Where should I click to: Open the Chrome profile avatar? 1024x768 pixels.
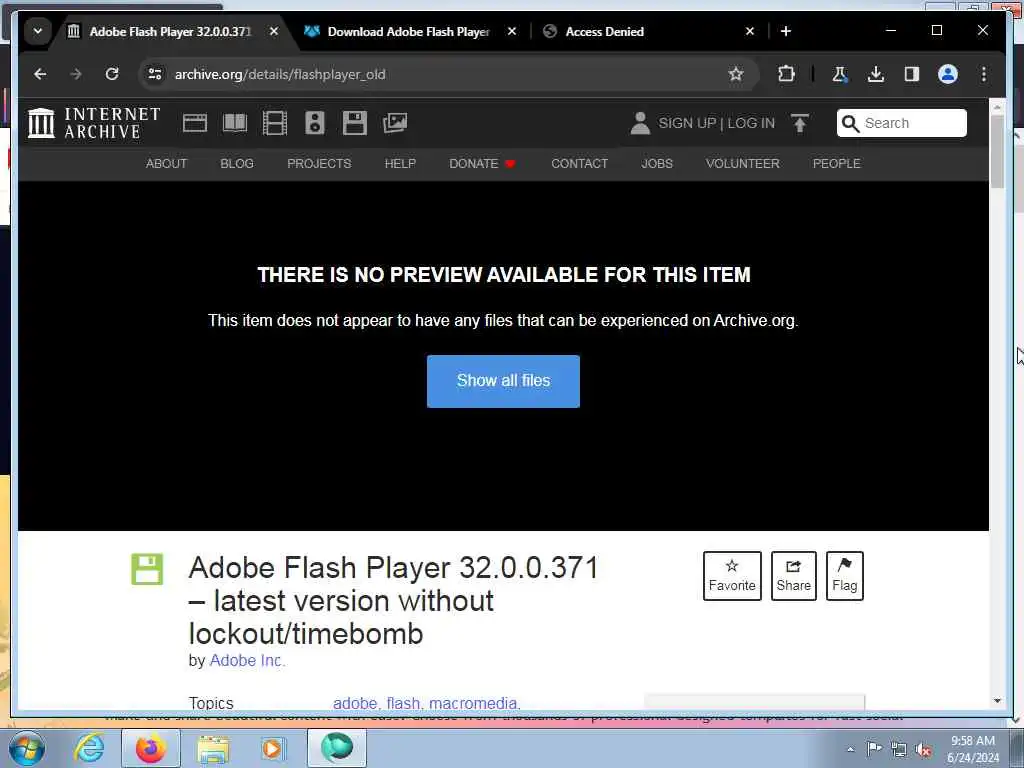point(948,74)
